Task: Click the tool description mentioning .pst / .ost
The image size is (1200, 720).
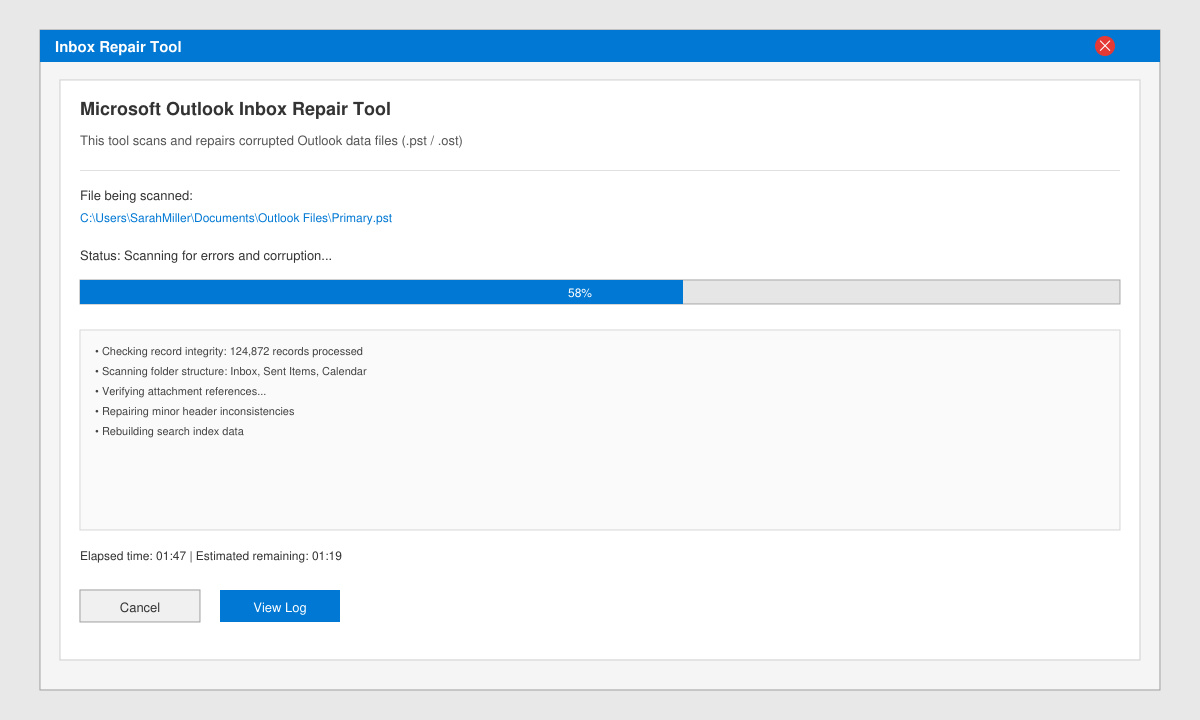Action: 271,141
